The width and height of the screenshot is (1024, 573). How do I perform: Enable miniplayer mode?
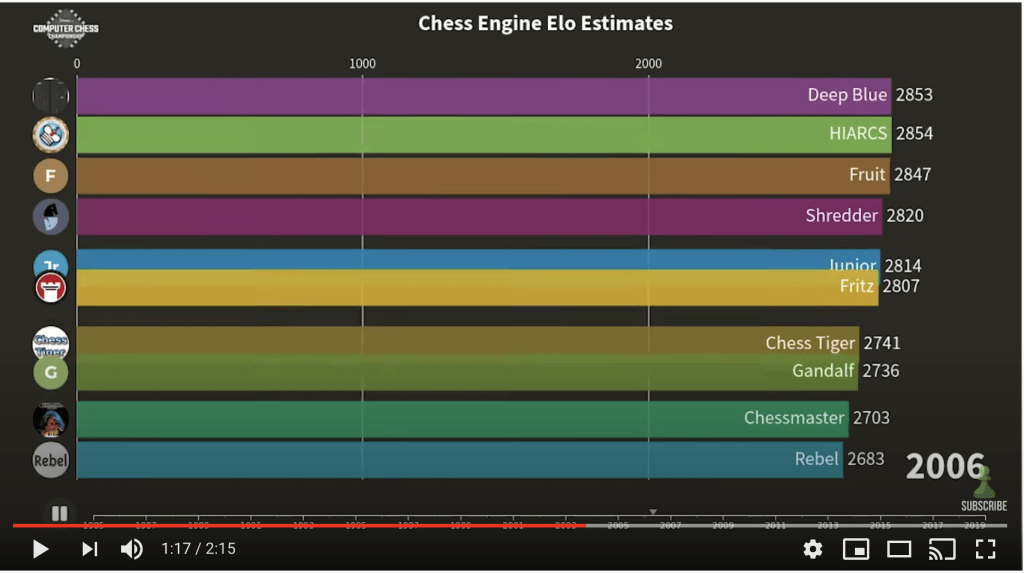(x=856, y=548)
